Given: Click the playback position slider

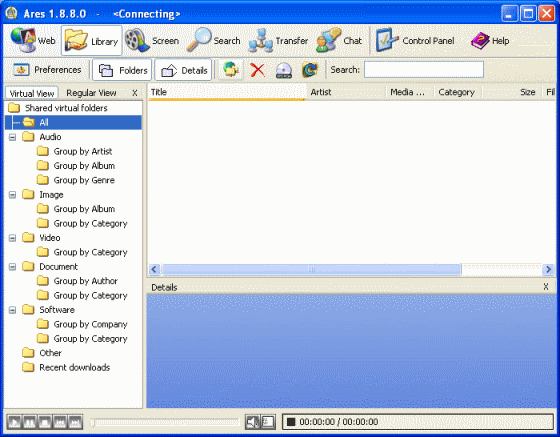Looking at the screenshot, I should (x=165, y=422).
